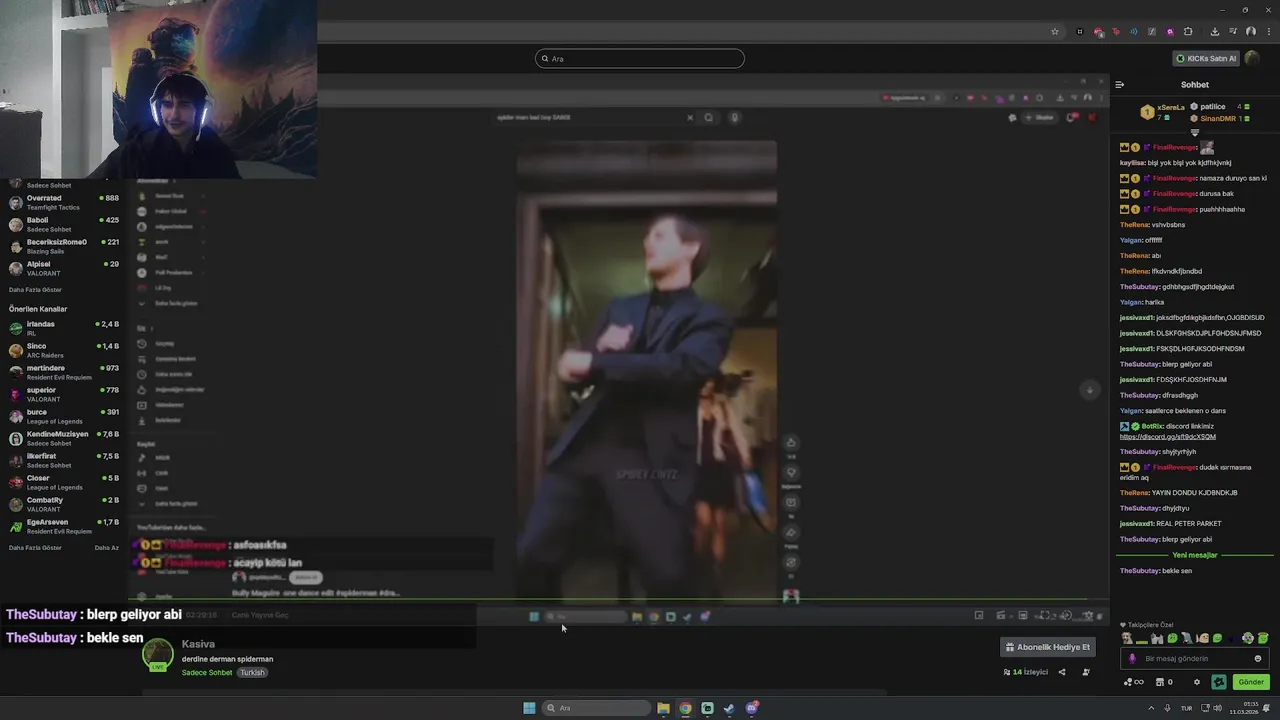Open the emoji picker in chat input
Screen dimensions: 1280x720
coord(1258,658)
